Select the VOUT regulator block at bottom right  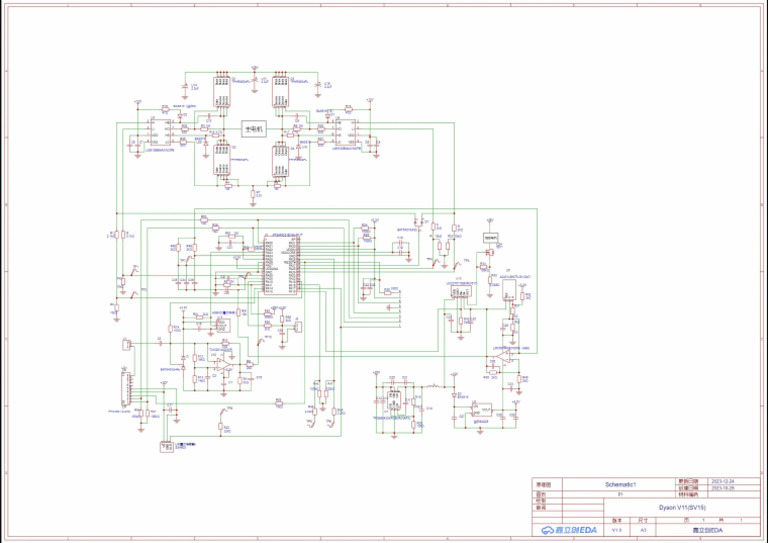pyautogui.click(x=481, y=409)
